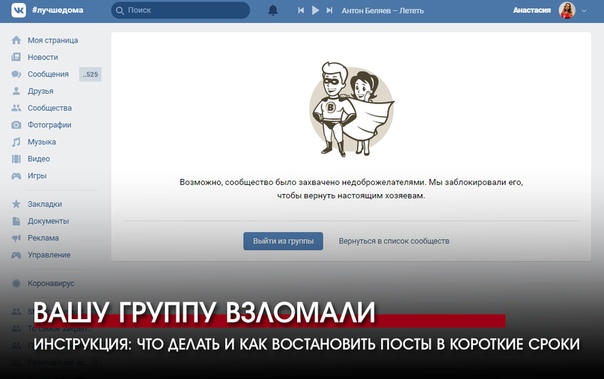The image size is (604, 379).
Task: Go to Моя страница
Action: [53, 40]
